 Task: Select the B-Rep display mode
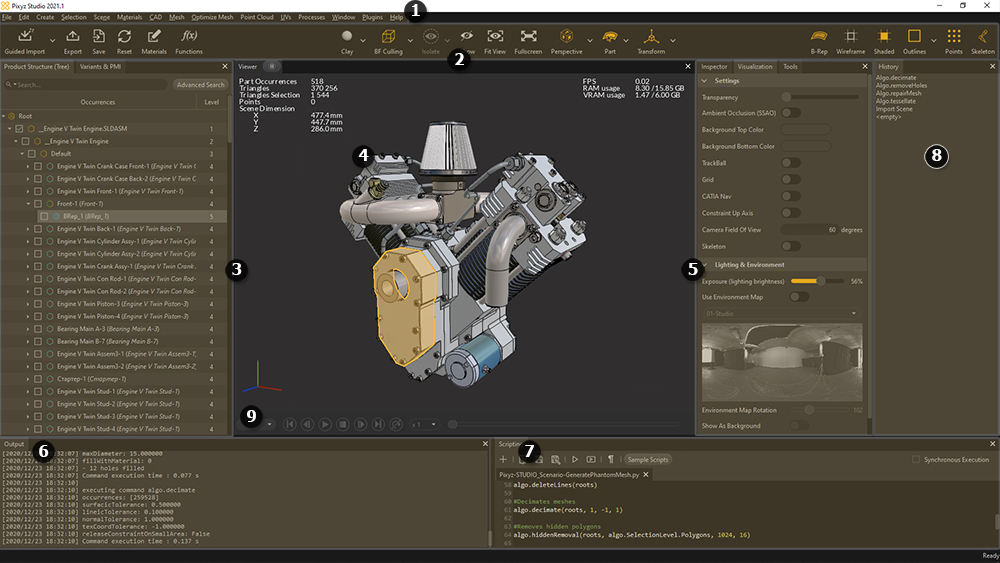coord(817,36)
